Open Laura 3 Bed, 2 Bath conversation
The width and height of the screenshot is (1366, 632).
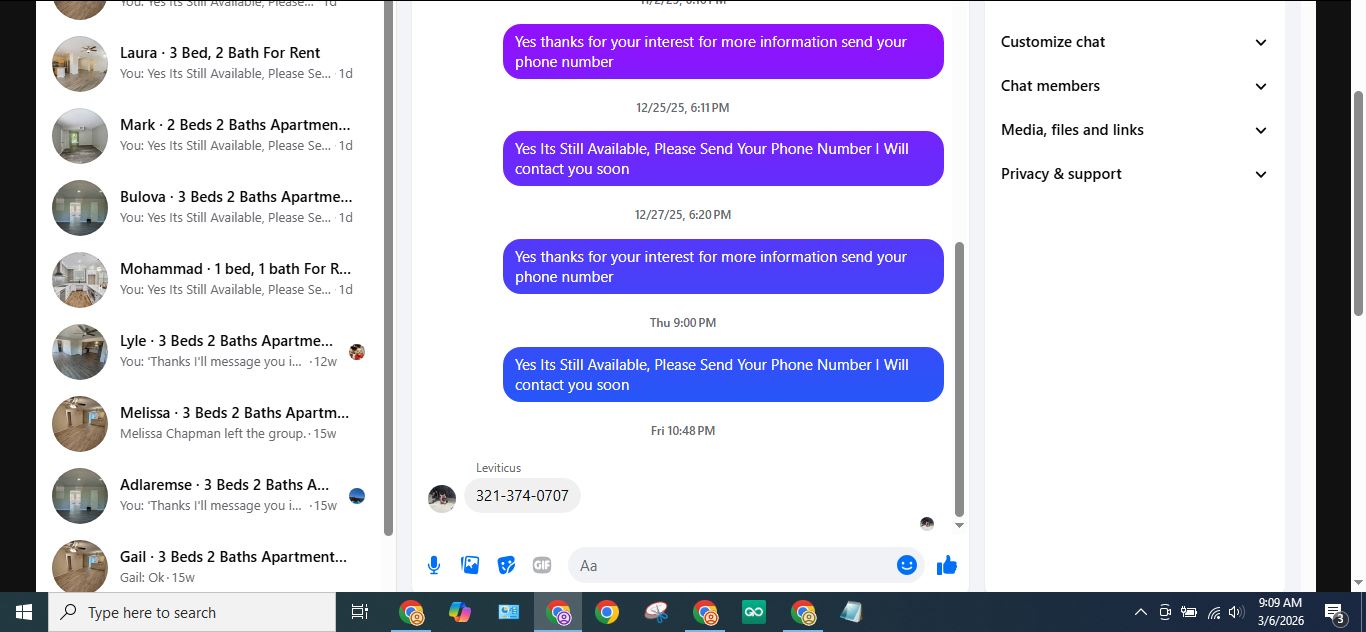tap(208, 64)
